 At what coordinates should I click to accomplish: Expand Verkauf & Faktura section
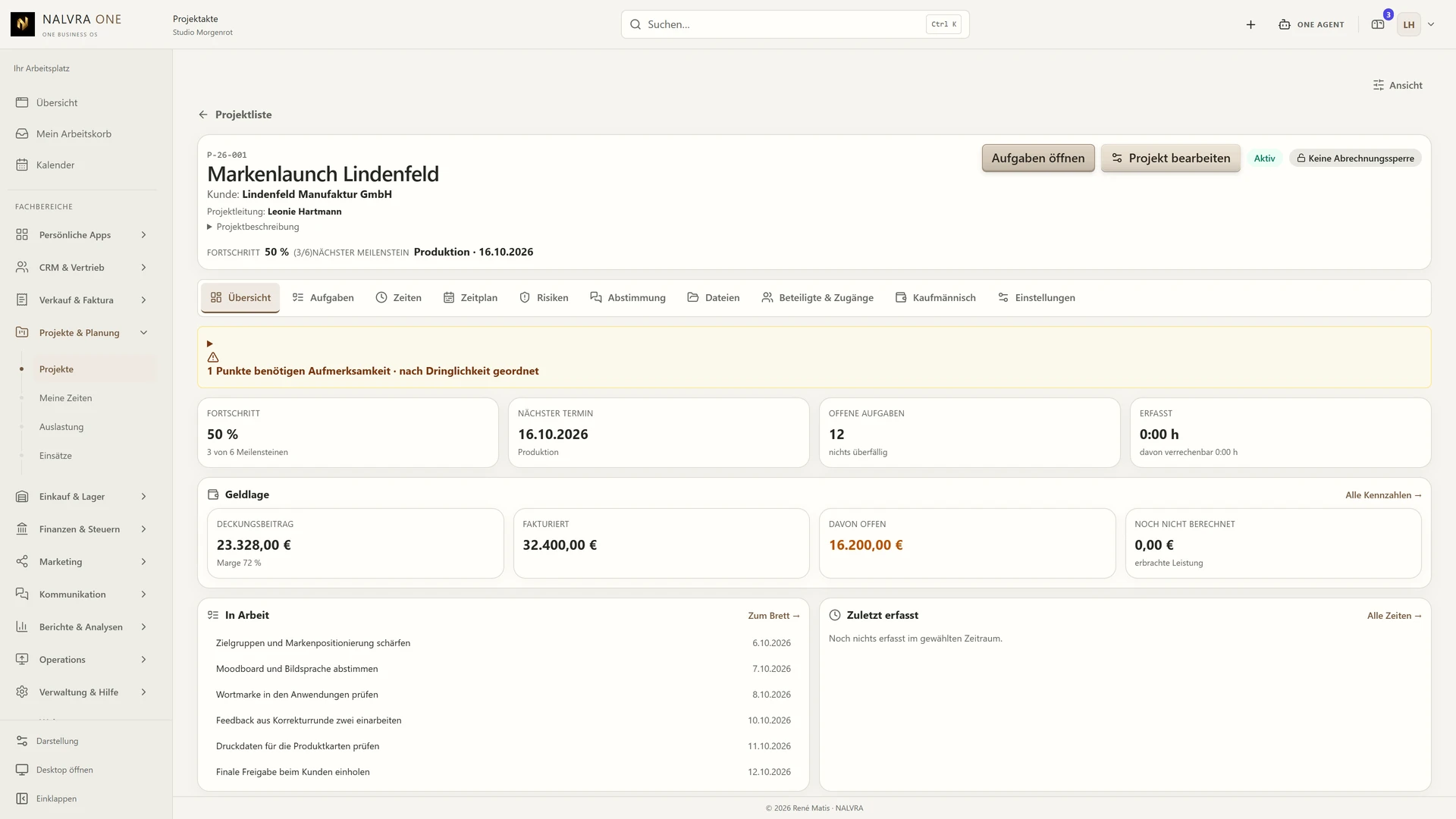point(81,300)
